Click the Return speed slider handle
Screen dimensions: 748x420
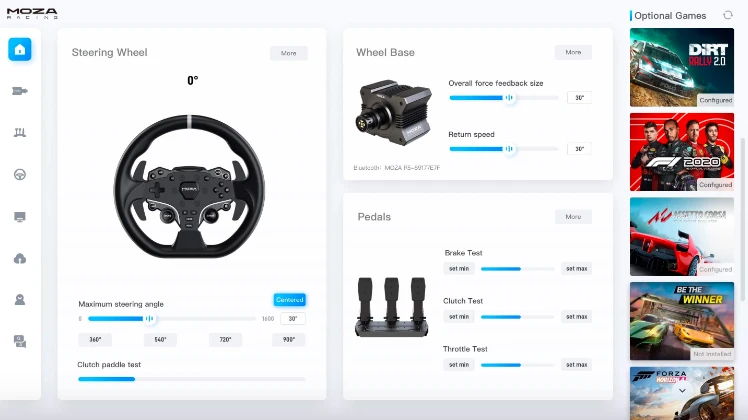coord(509,149)
